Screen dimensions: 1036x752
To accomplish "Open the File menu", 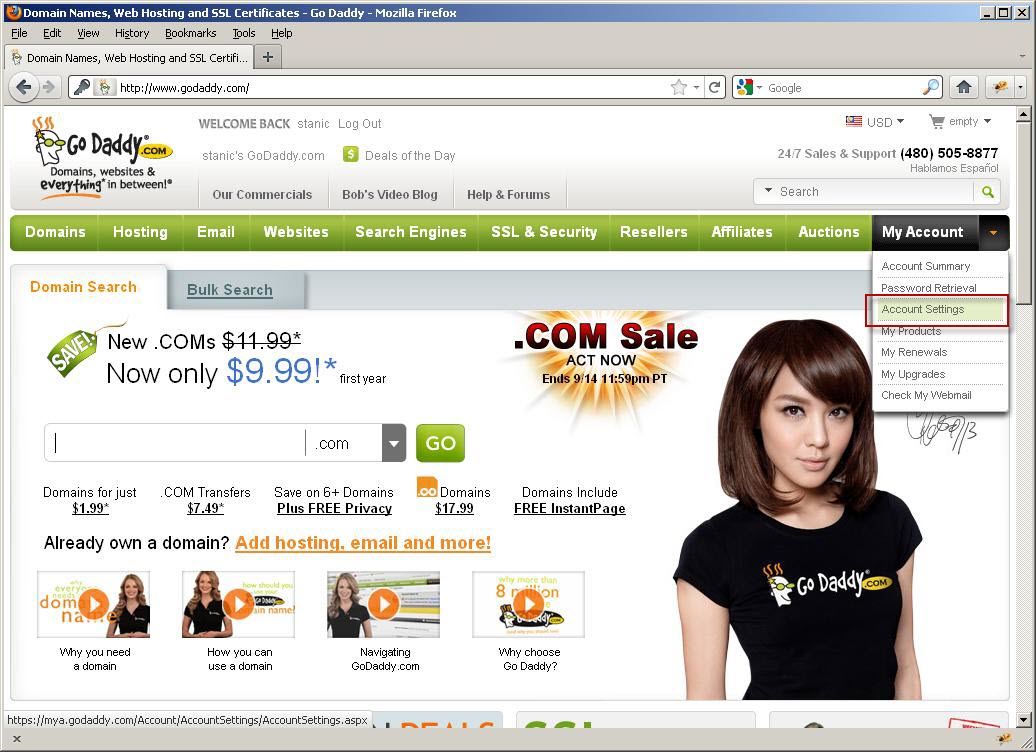I will (19, 33).
